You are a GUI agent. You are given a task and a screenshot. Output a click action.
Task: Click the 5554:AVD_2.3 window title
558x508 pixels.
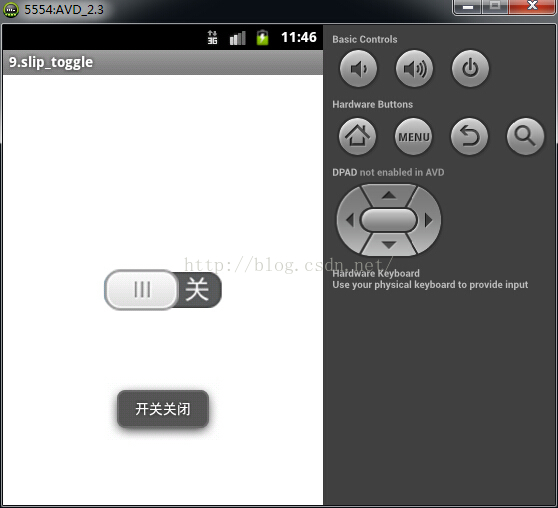(64, 10)
